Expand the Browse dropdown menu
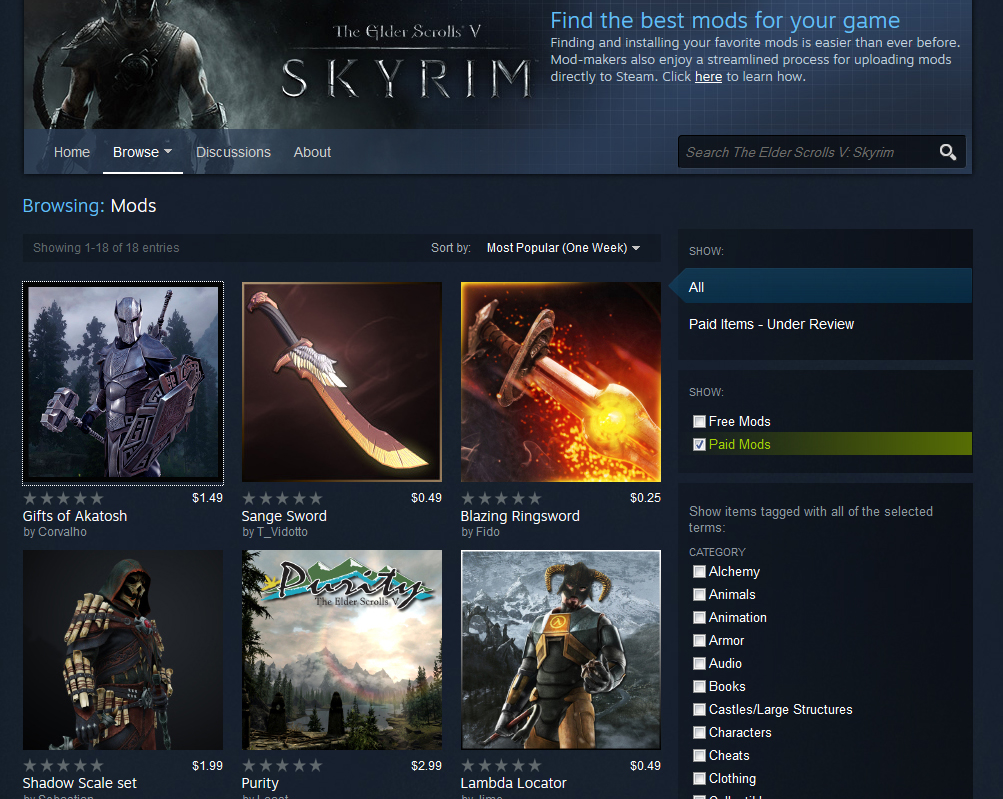Screen dimensions: 1003x799 [142, 152]
